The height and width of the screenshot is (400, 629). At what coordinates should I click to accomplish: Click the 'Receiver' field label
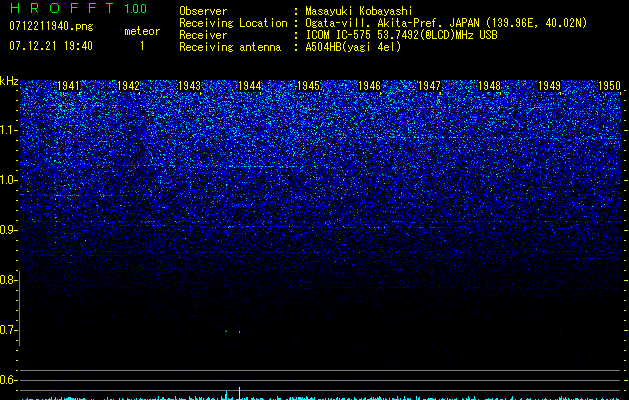pyautogui.click(x=203, y=35)
